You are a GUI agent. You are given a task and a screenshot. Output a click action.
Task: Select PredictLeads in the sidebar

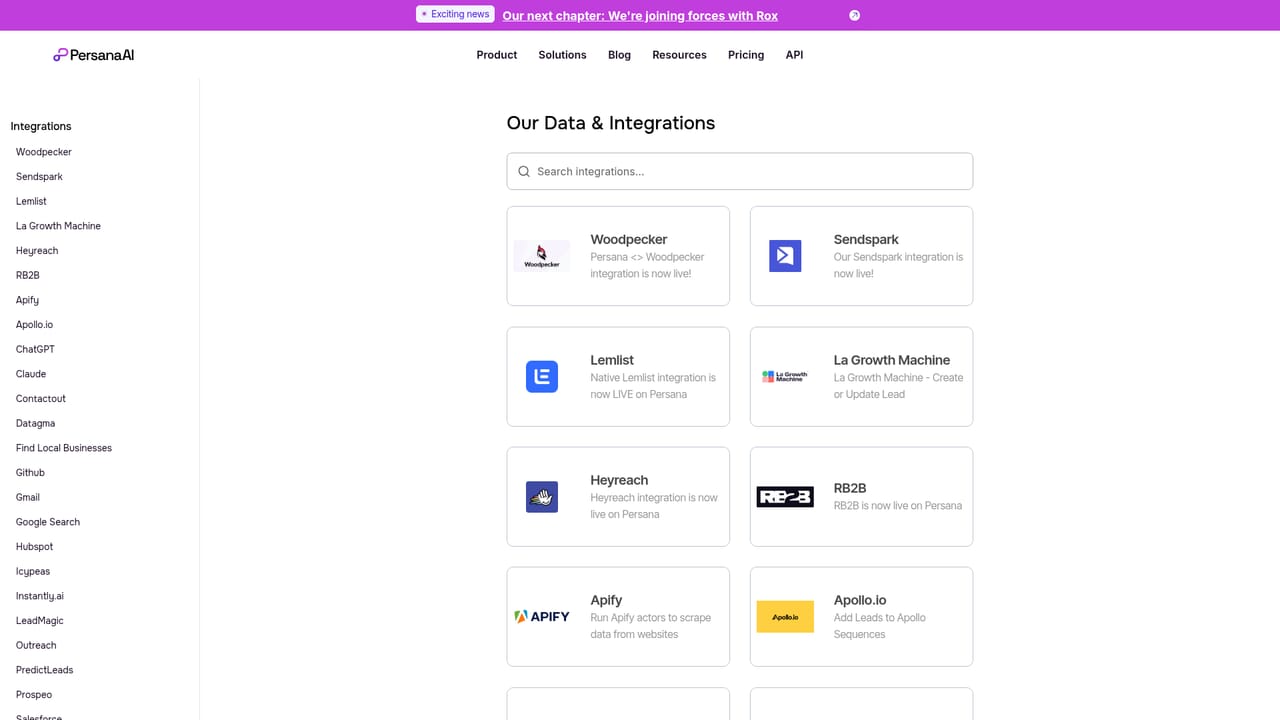pyautogui.click(x=45, y=670)
